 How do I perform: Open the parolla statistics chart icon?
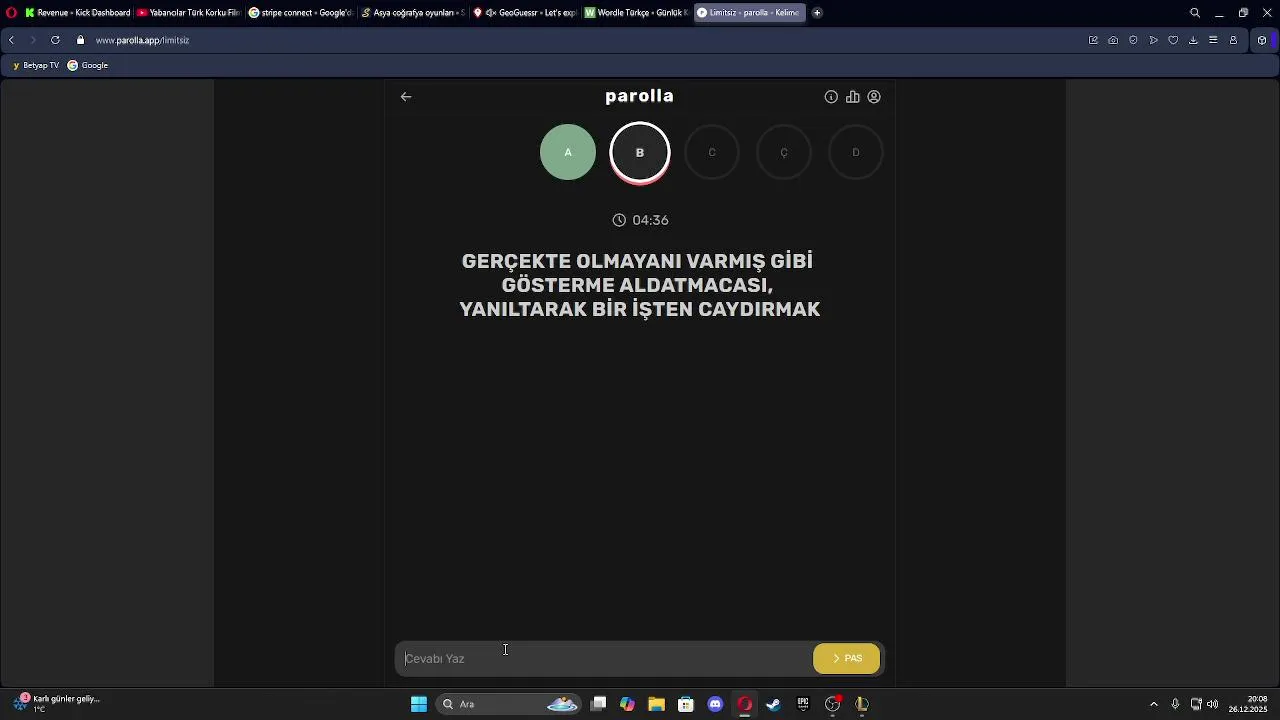[853, 97]
